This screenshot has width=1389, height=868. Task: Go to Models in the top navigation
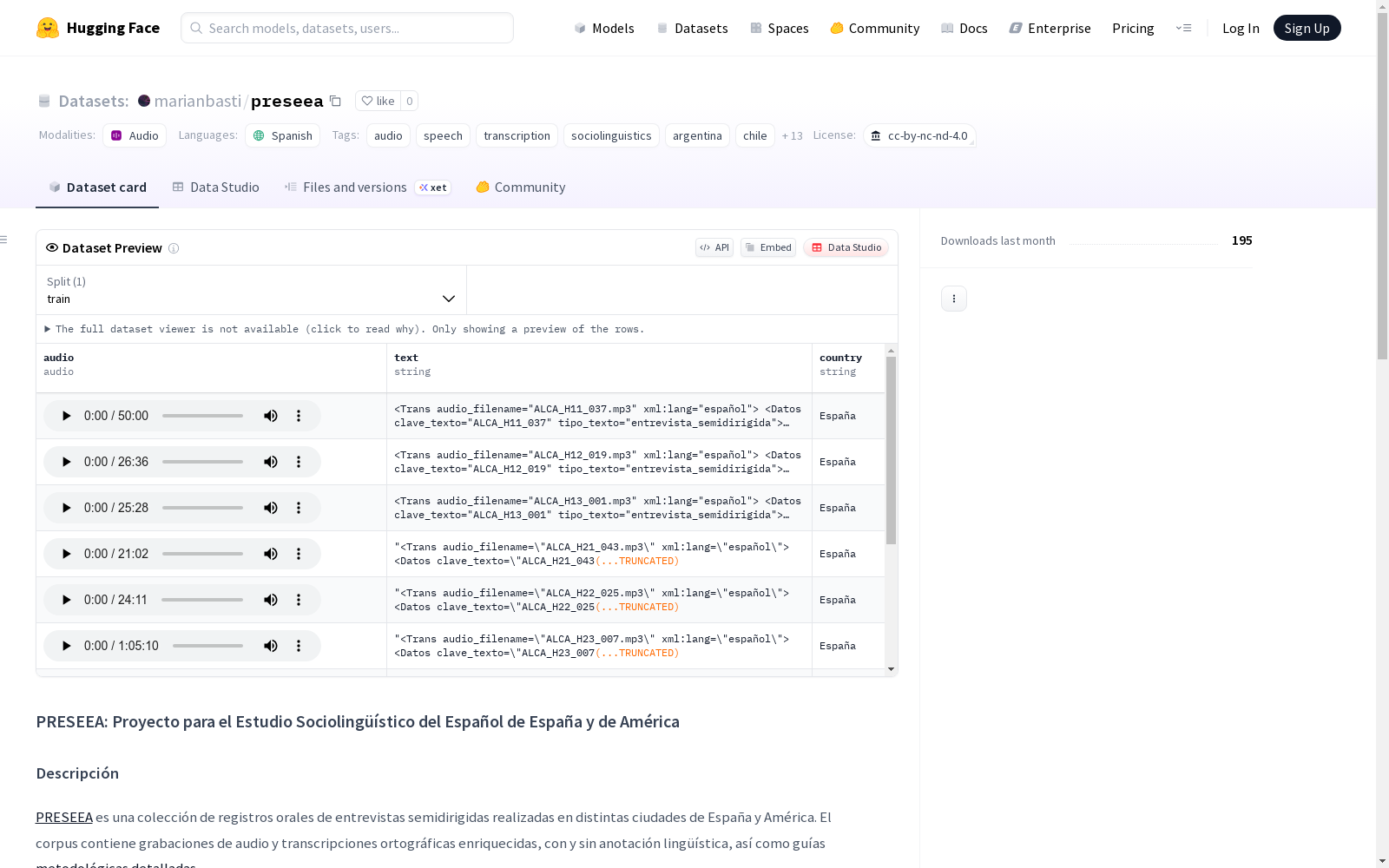(604, 28)
